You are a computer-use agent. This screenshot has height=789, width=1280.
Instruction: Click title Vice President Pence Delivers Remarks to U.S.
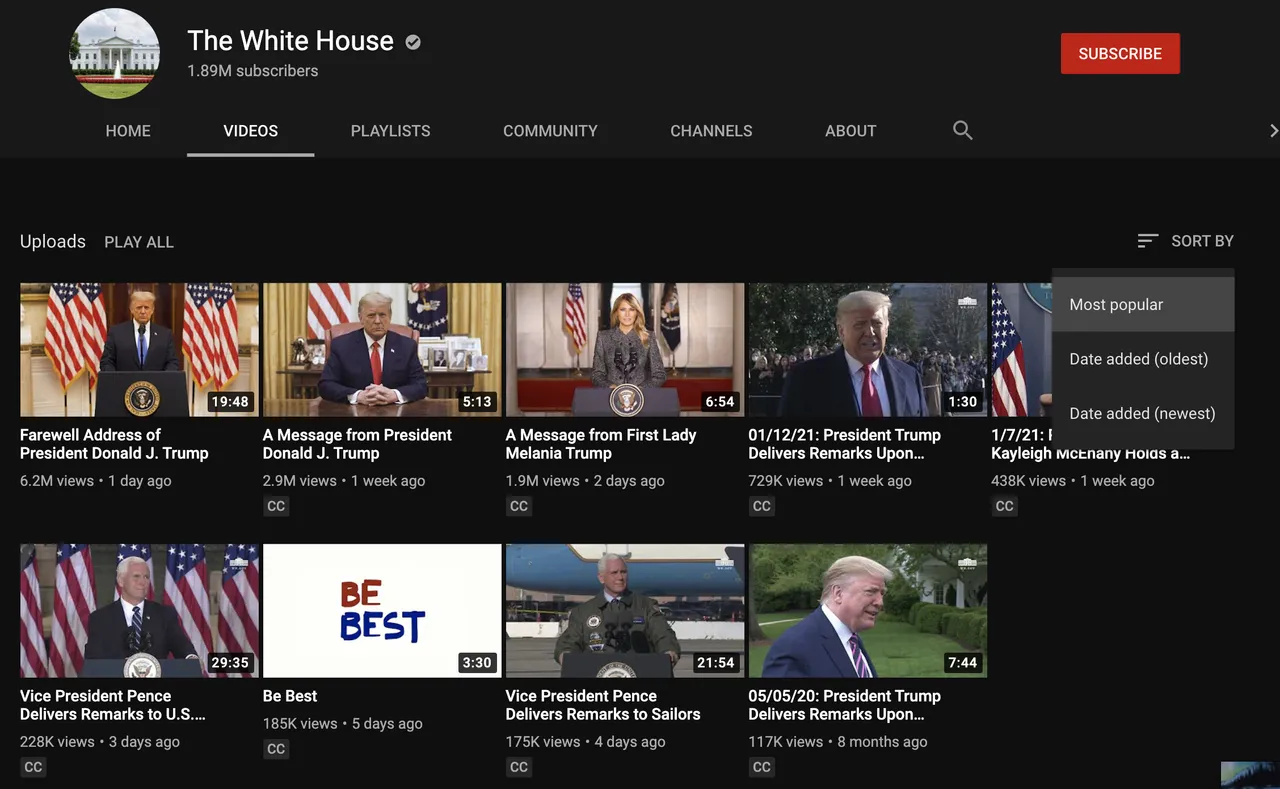[113, 705]
